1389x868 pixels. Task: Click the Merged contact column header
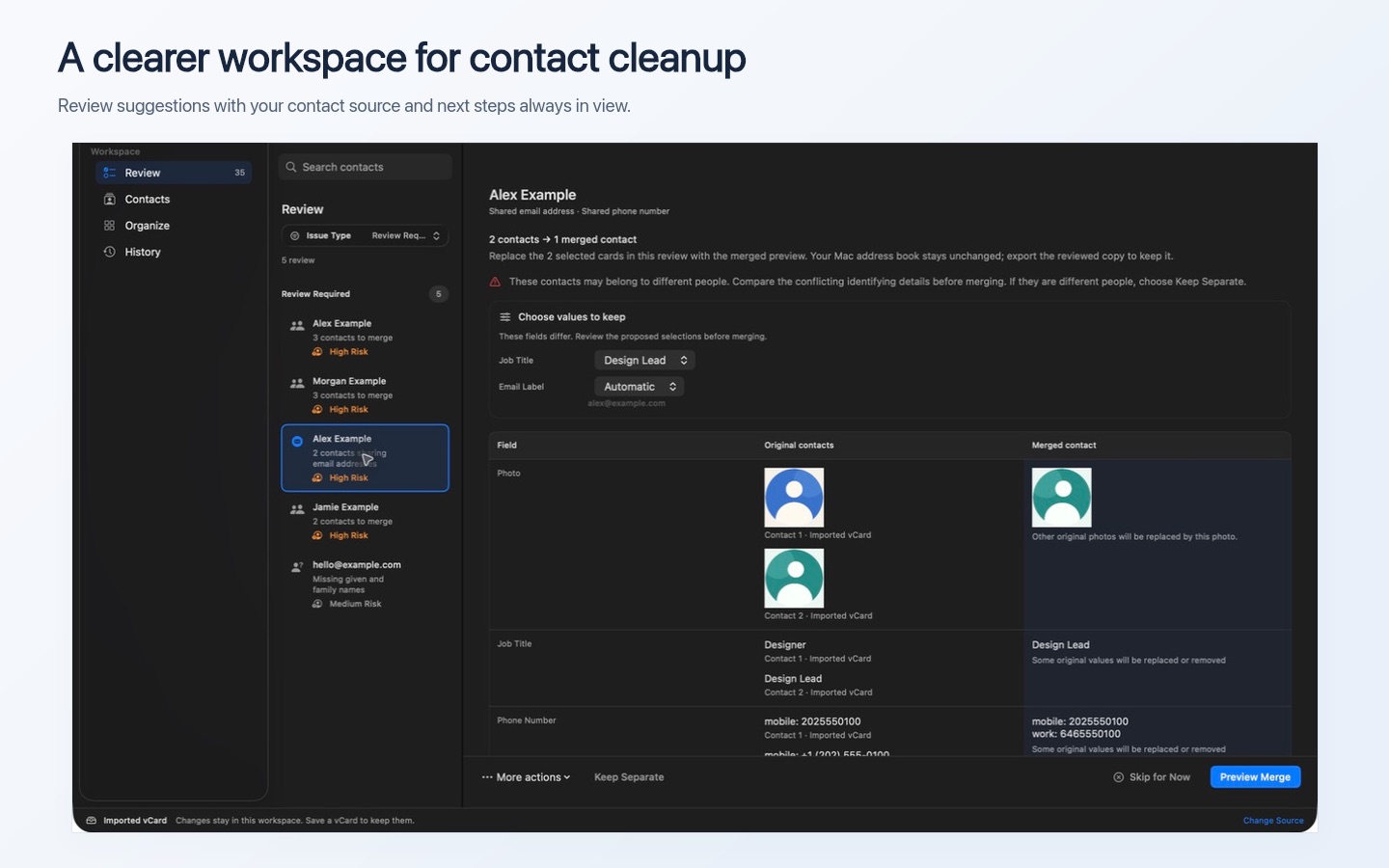pyautogui.click(x=1064, y=446)
